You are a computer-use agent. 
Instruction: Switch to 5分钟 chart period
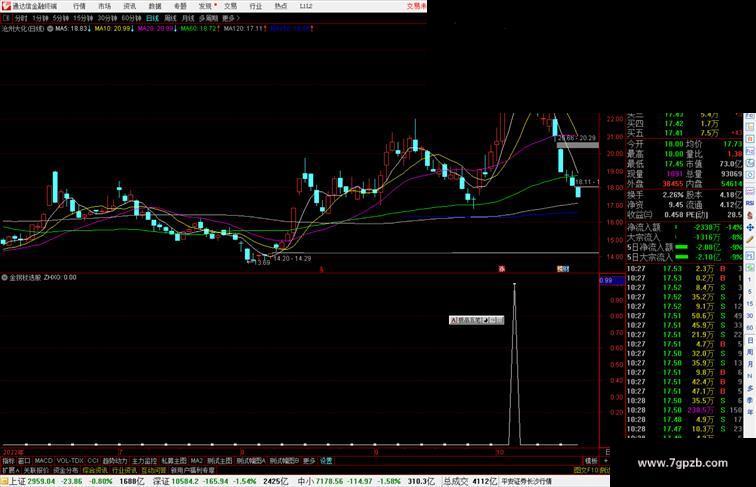(61, 18)
